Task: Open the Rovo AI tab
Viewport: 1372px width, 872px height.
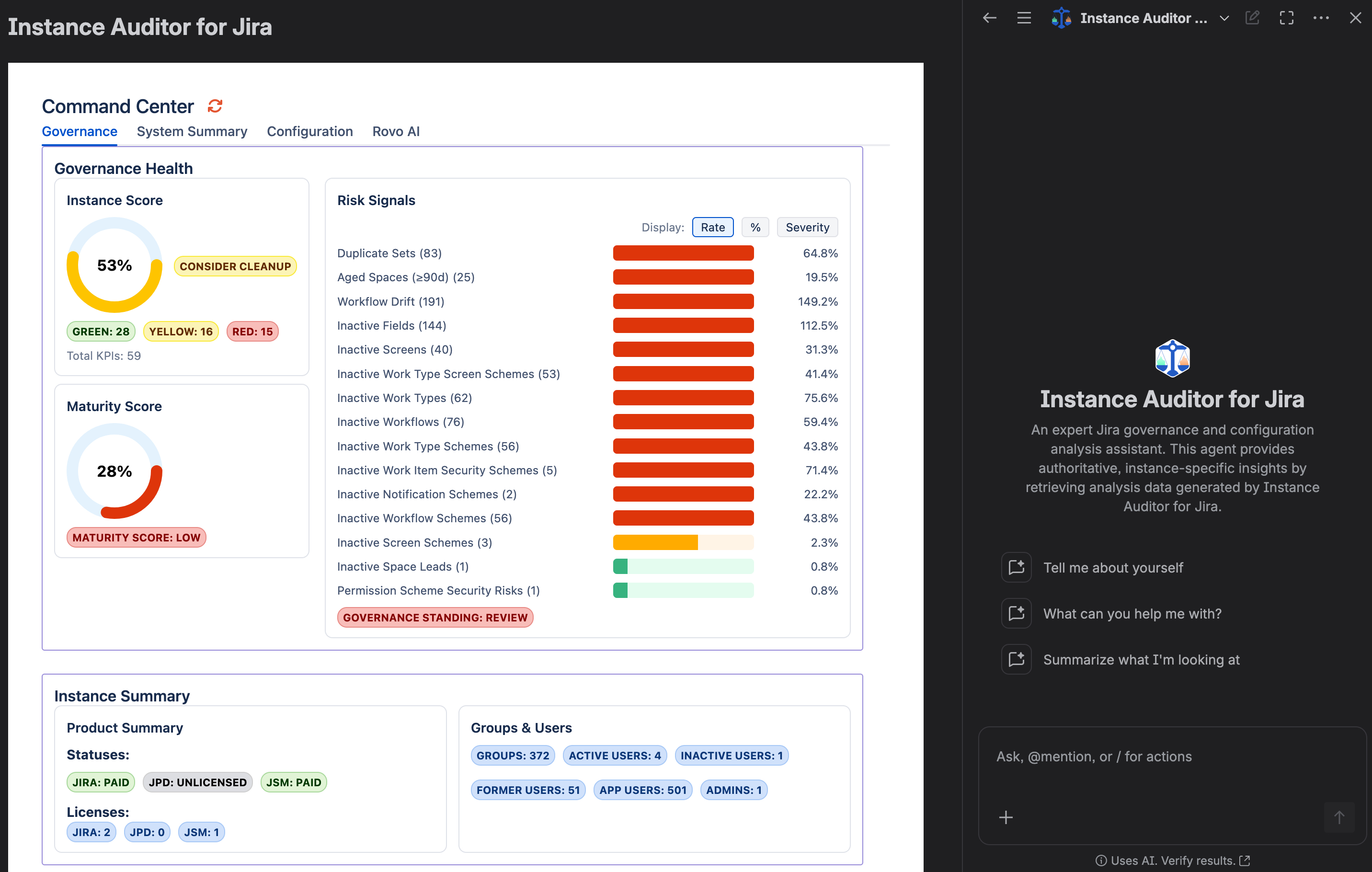Action: pos(396,132)
